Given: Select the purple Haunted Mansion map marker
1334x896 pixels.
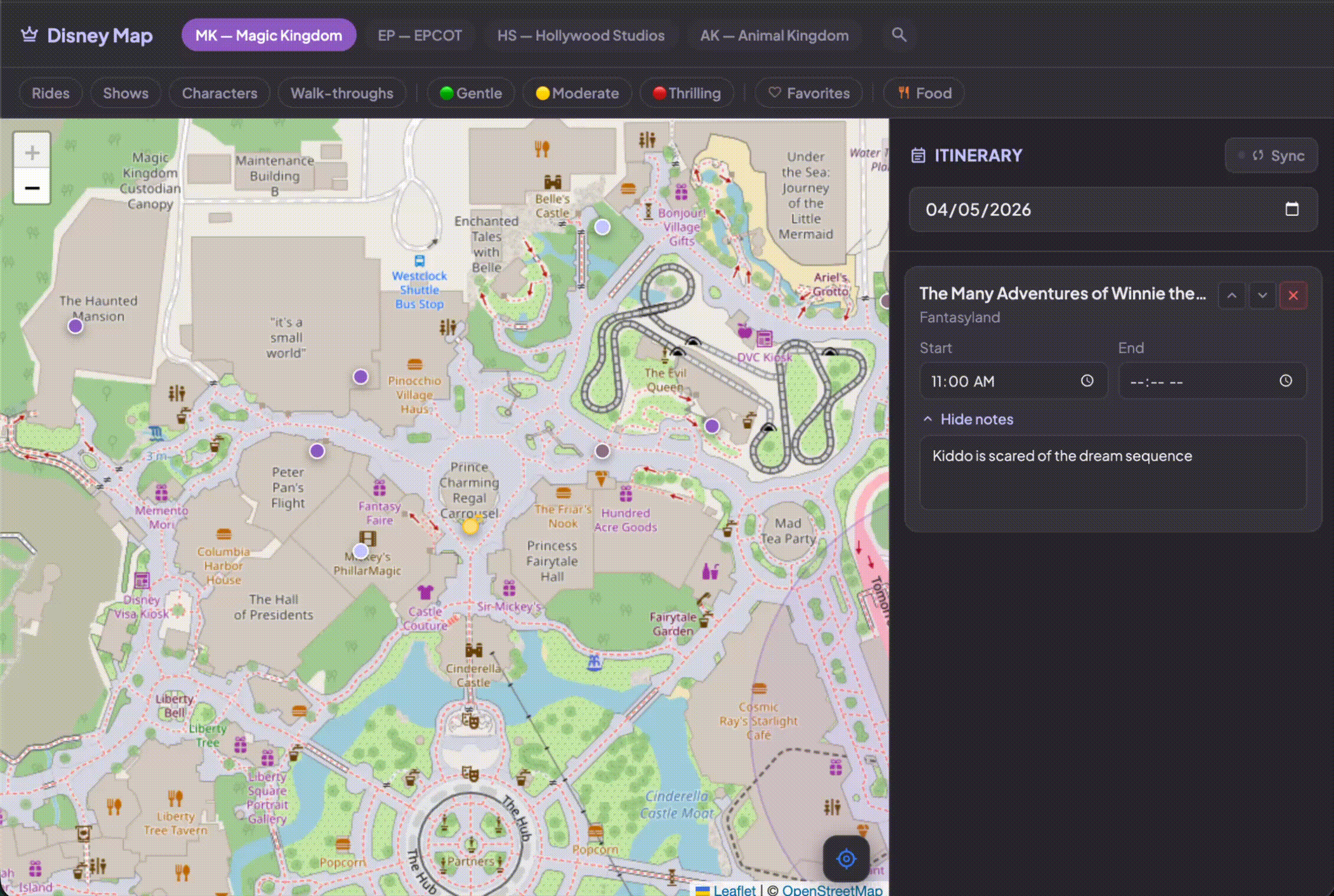Looking at the screenshot, I should coord(75,326).
